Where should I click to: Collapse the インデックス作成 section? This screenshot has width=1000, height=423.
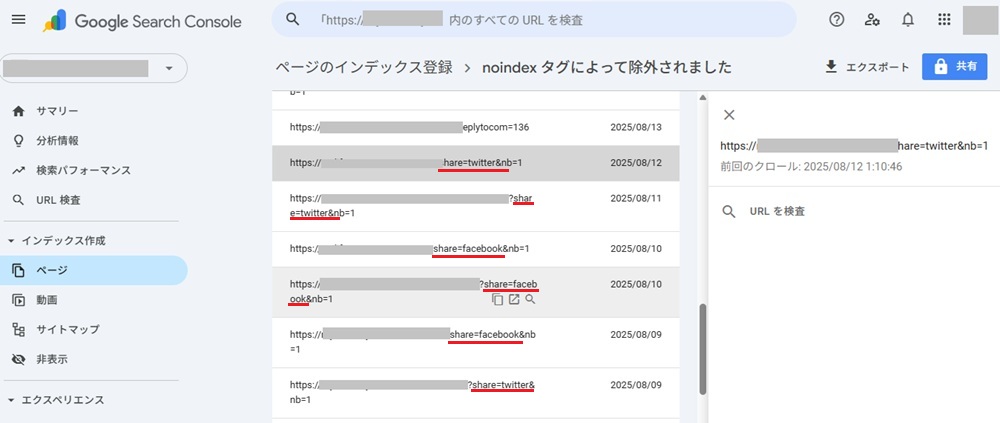11,241
